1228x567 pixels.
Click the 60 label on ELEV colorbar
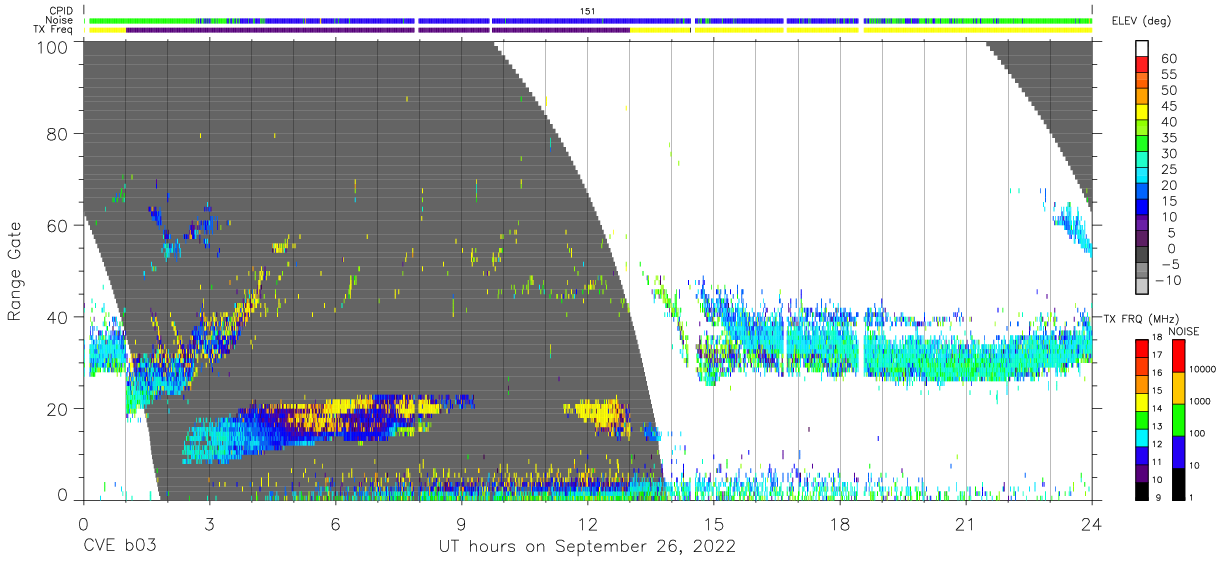[x=1168, y=59]
